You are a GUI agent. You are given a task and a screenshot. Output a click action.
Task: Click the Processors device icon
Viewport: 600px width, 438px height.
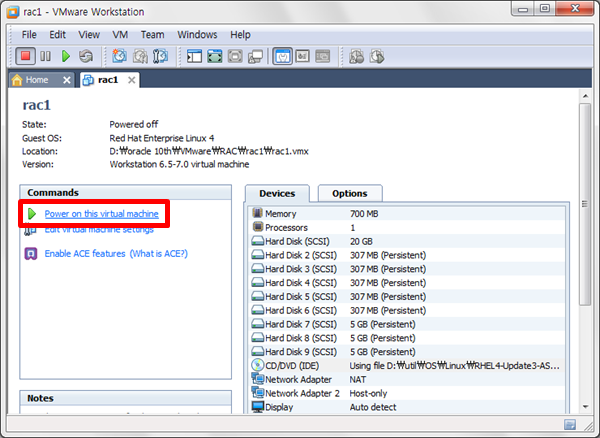pyautogui.click(x=258, y=227)
